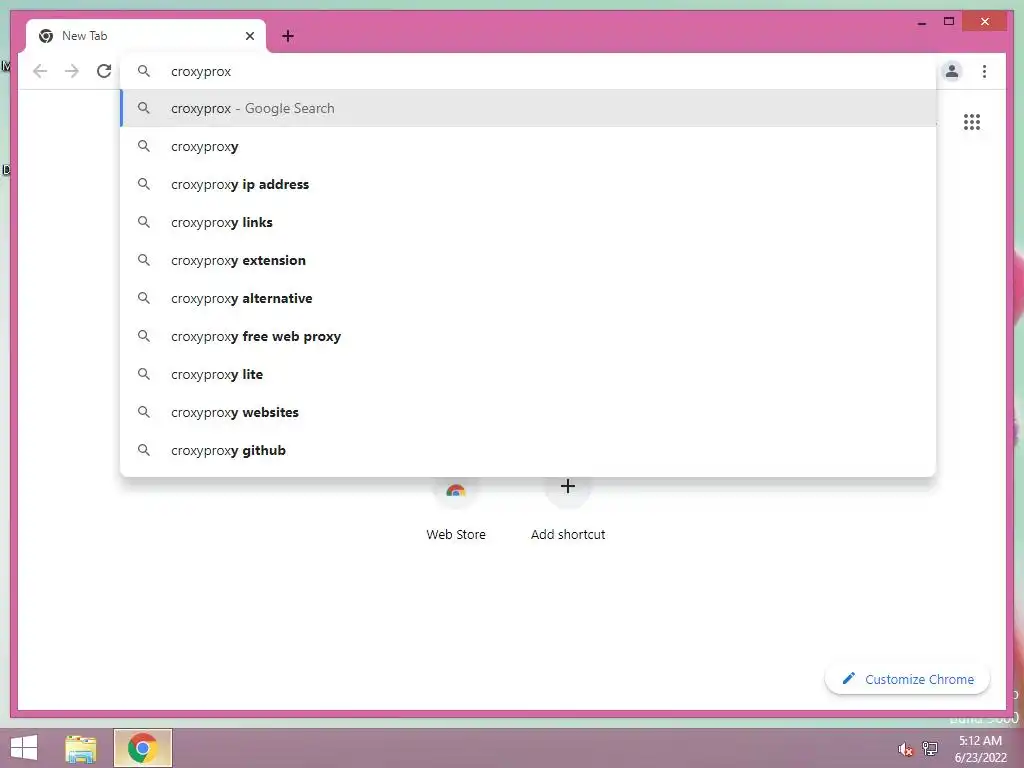The image size is (1024, 768).
Task: Open the Windows Start menu
Action: [24, 748]
